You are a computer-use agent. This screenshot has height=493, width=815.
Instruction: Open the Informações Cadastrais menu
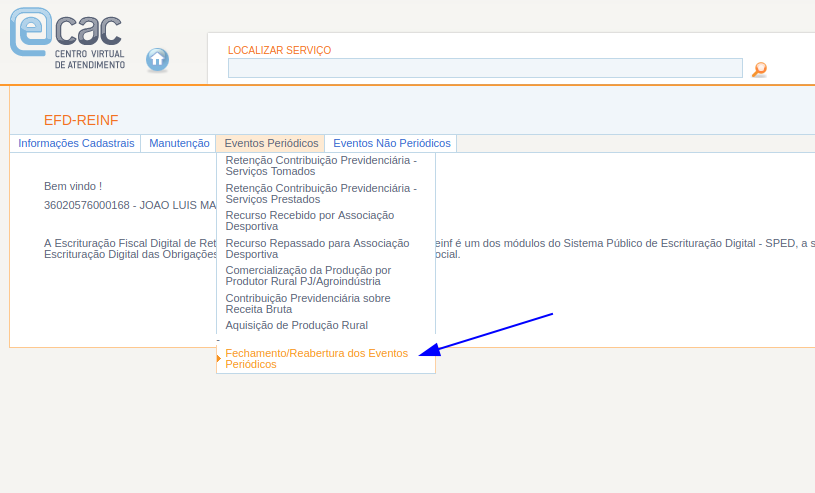coord(76,144)
